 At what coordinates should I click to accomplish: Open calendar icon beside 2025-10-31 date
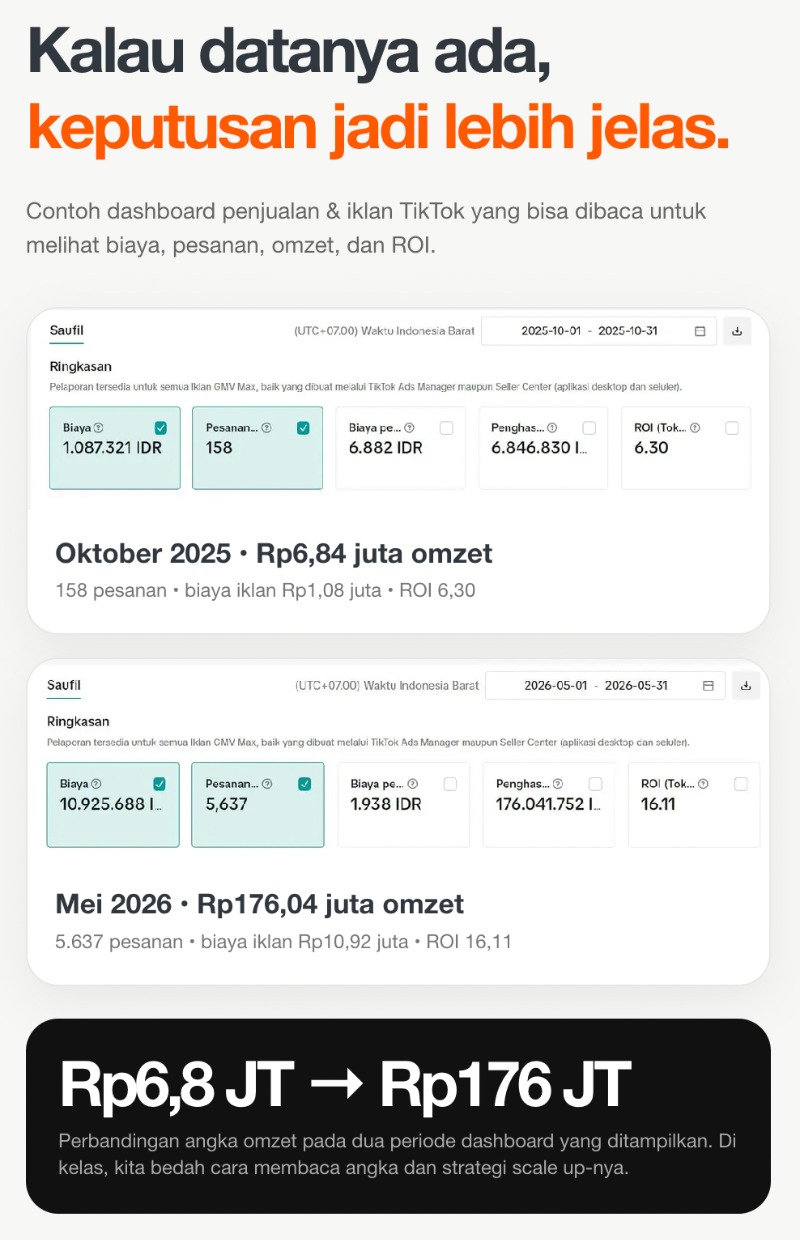click(x=700, y=331)
